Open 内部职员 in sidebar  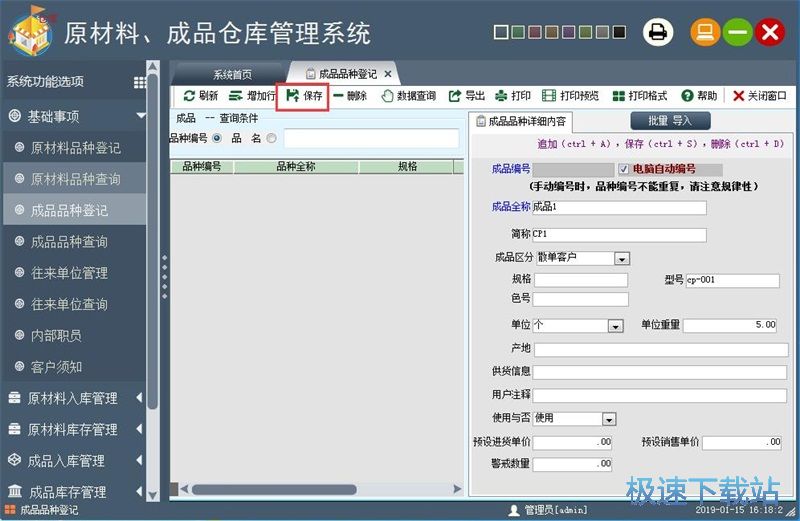click(x=56, y=336)
